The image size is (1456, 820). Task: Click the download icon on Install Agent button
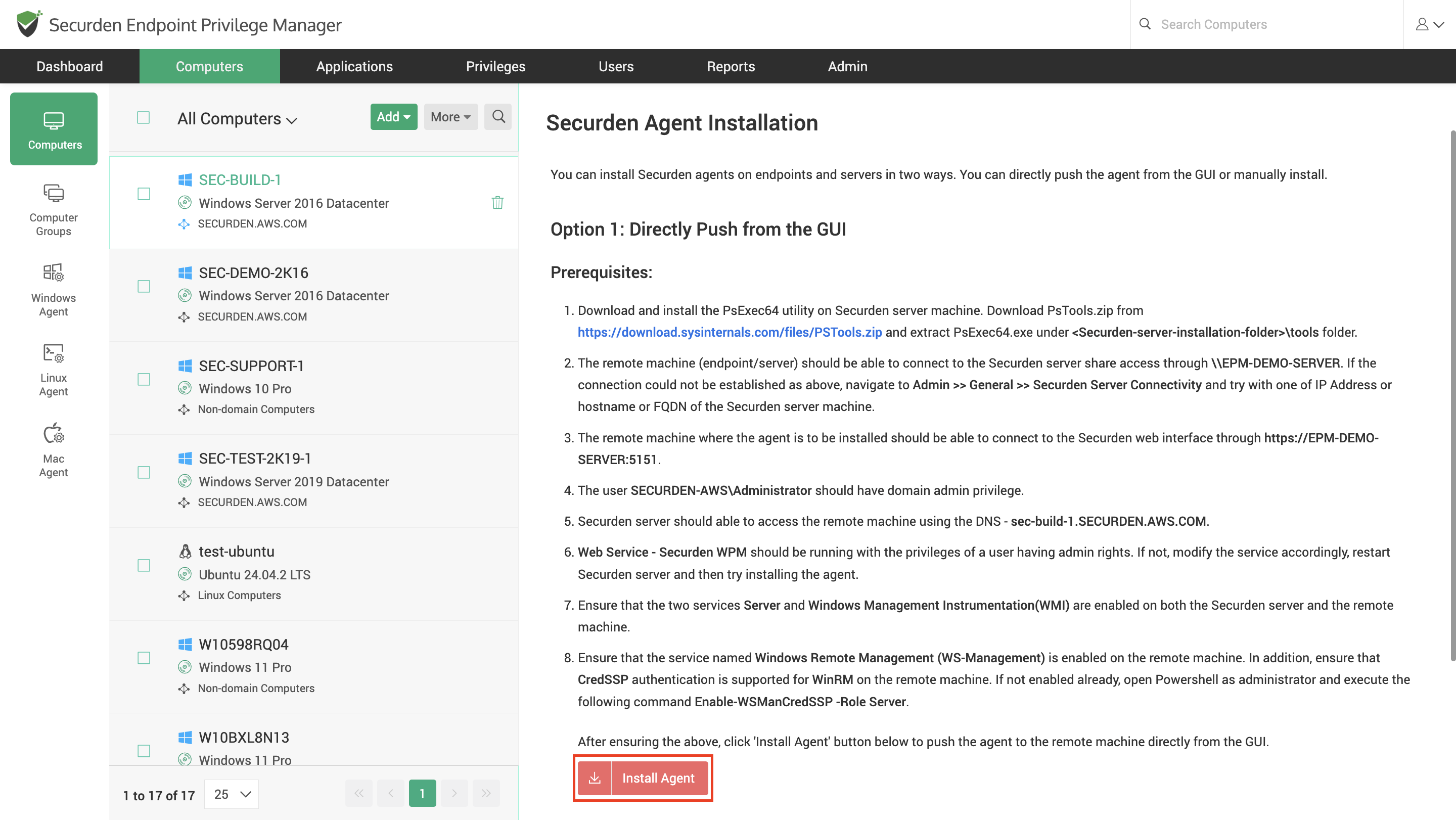[x=595, y=778]
